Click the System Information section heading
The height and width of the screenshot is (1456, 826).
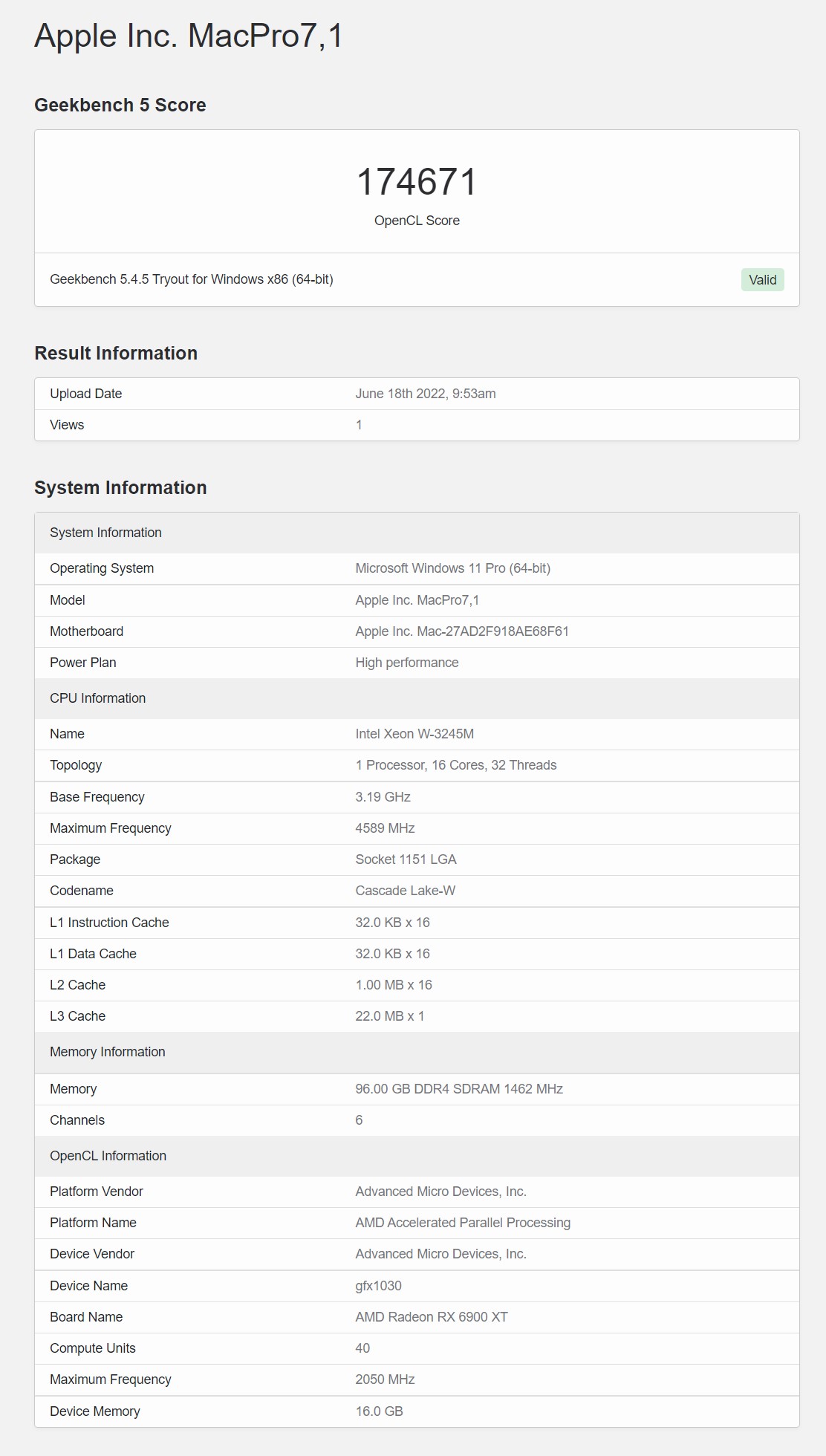click(120, 487)
